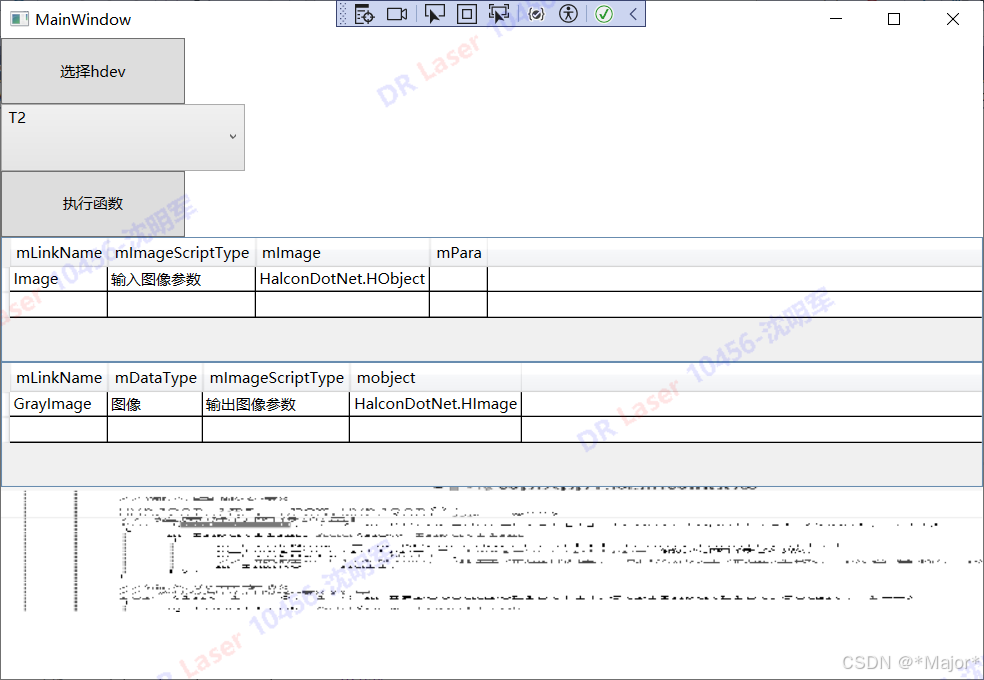The image size is (984, 680).
Task: Click the mPara column header
Action: [458, 252]
